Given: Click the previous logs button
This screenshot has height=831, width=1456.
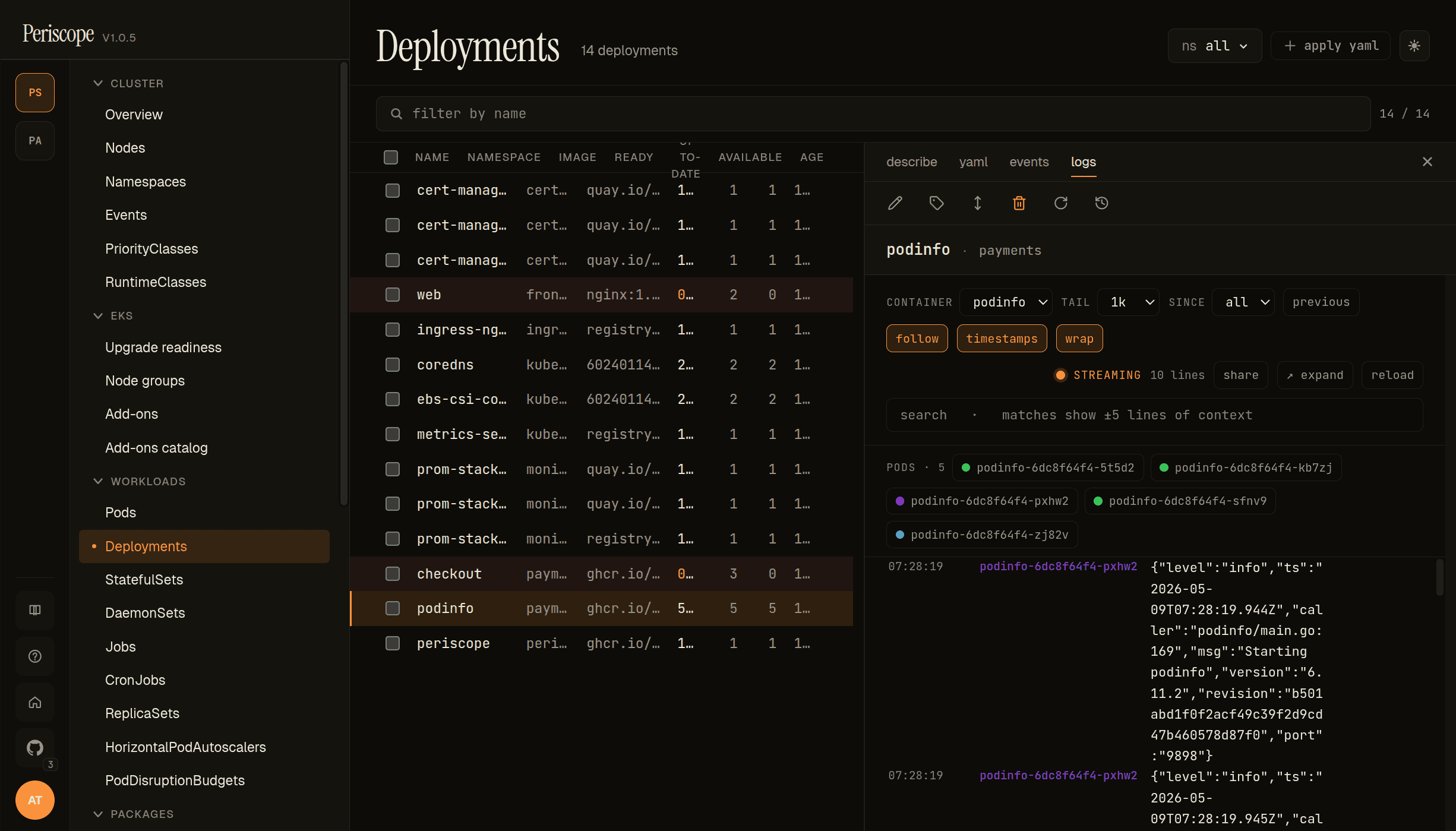Looking at the screenshot, I should pos(1321,302).
